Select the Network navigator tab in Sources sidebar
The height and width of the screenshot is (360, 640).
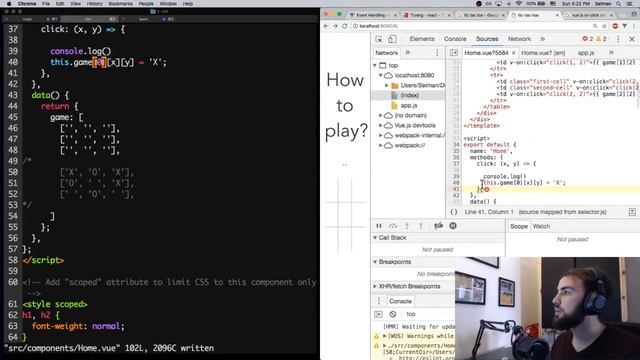click(x=386, y=53)
